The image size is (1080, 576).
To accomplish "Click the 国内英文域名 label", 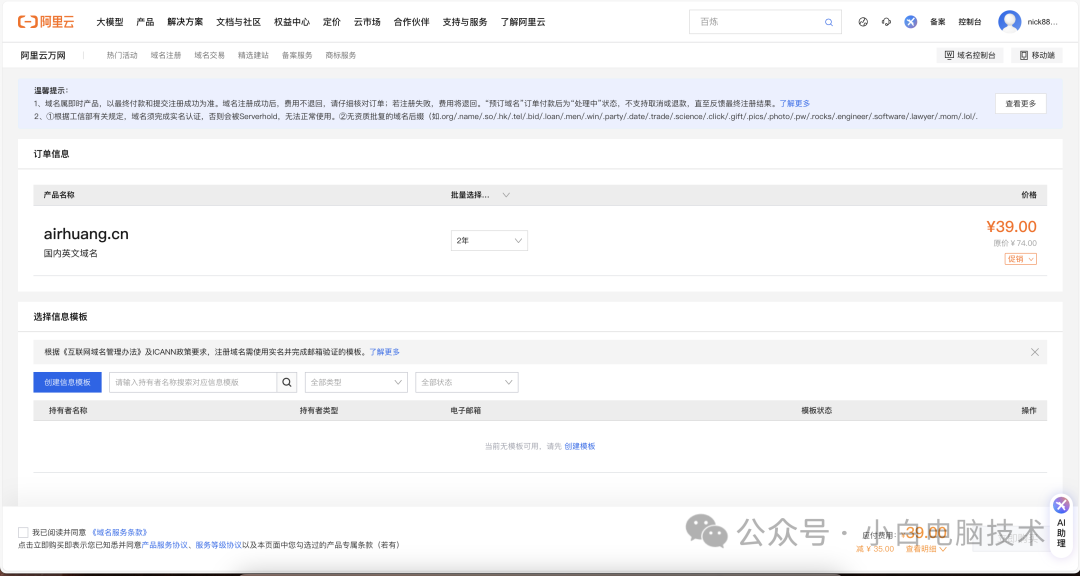I will click(71, 254).
